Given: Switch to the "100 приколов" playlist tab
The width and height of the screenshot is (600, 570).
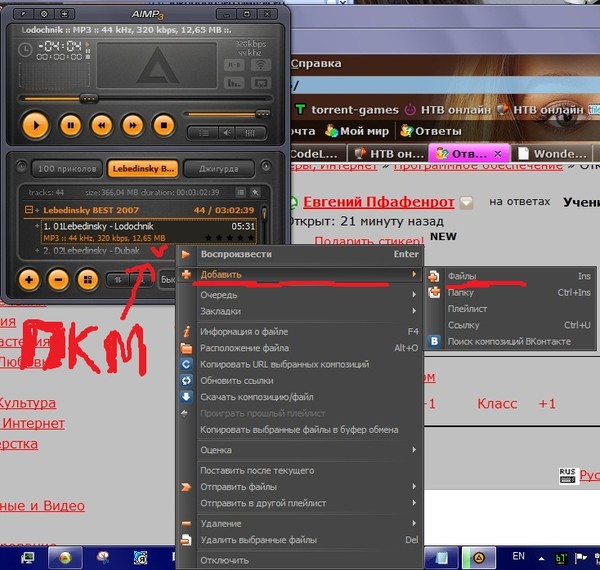Looking at the screenshot, I should [x=67, y=169].
